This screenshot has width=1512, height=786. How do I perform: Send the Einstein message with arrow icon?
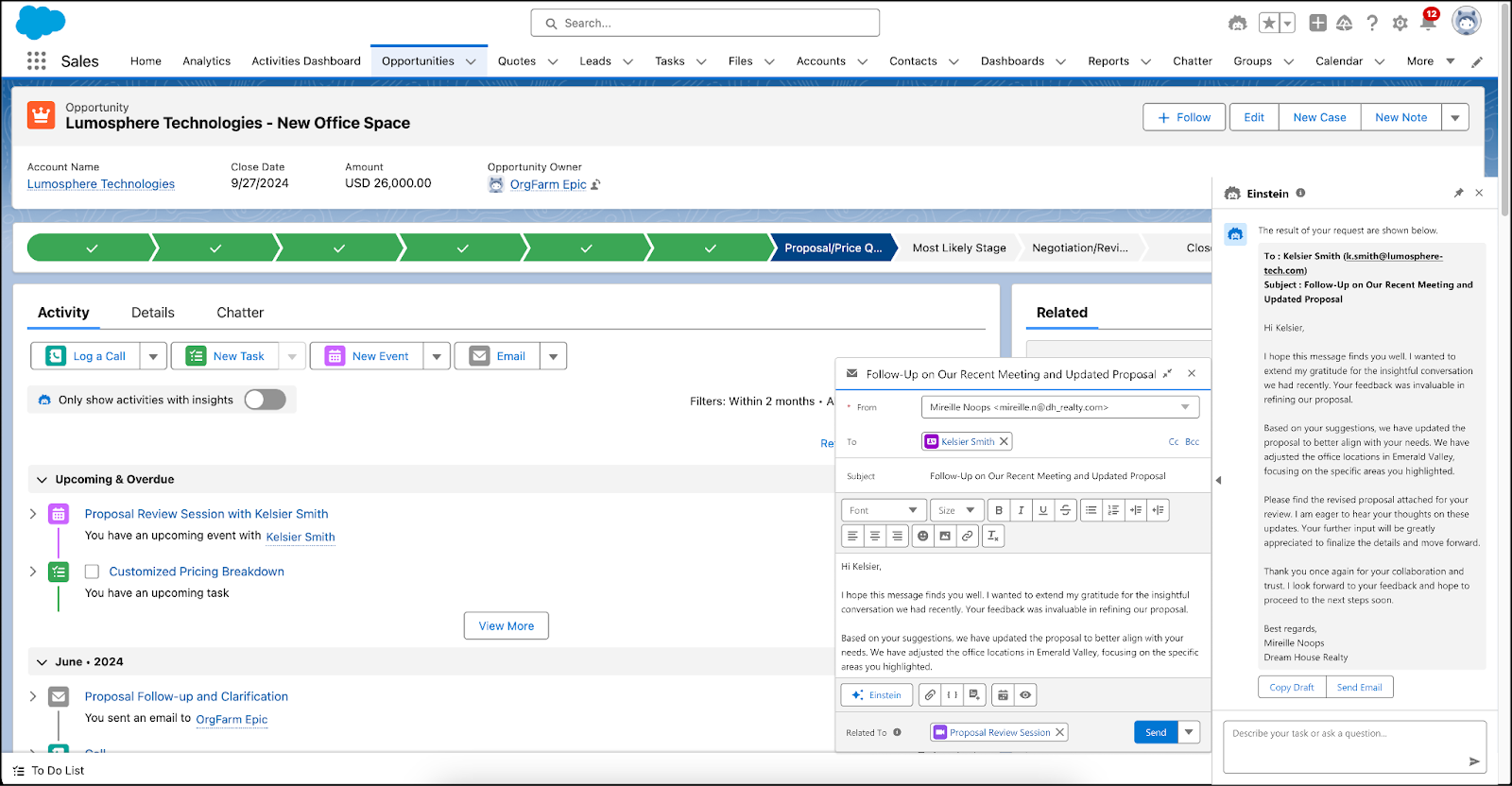pos(1473,761)
